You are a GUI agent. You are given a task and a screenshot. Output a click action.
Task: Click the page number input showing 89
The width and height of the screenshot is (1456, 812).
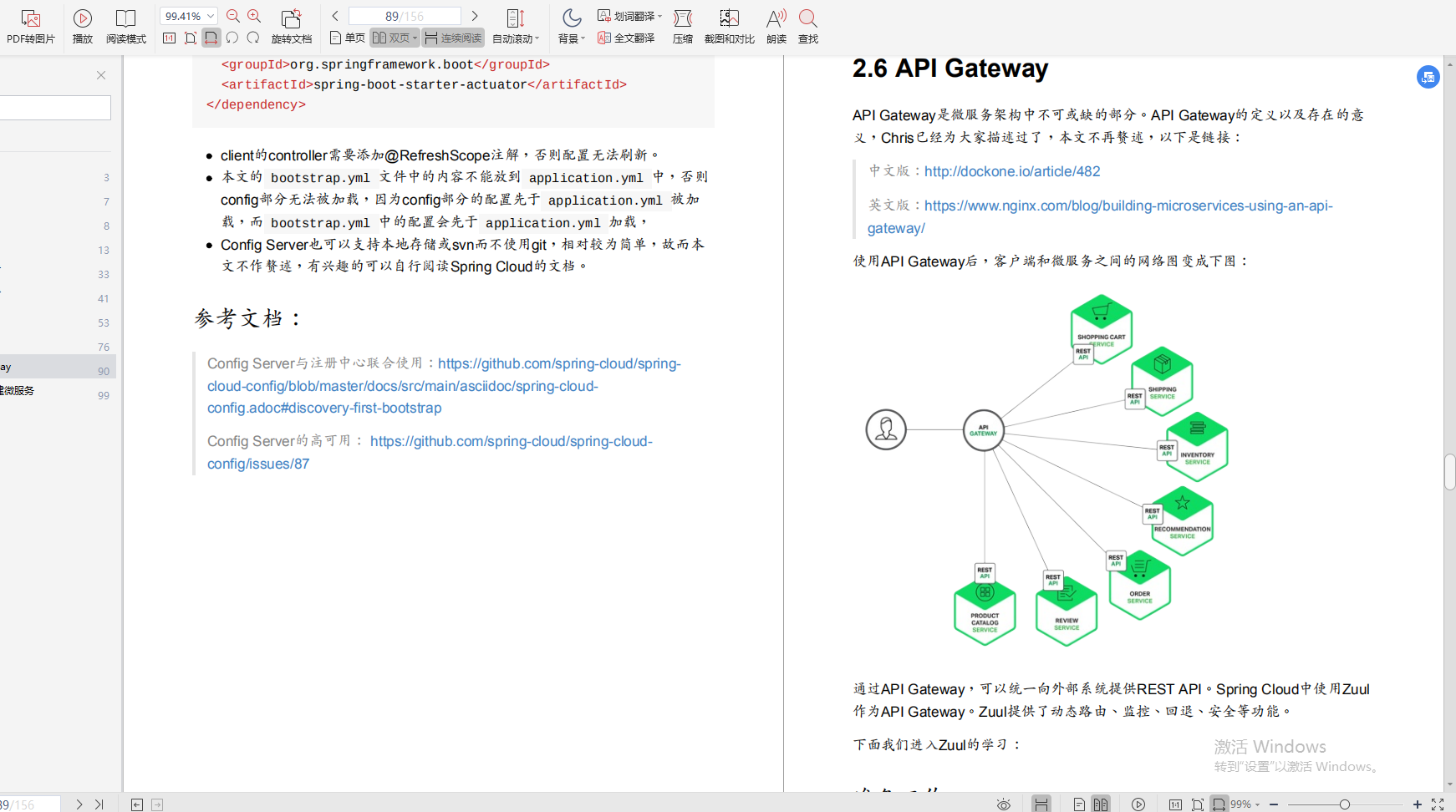pyautogui.click(x=405, y=15)
